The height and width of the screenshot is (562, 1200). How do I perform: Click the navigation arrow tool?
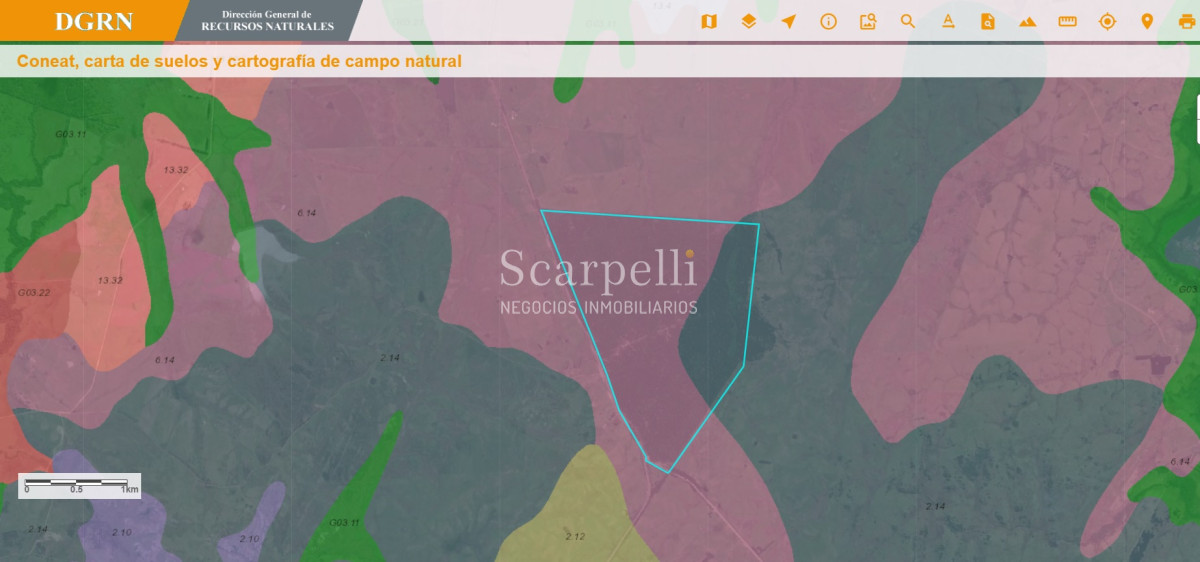[789, 21]
